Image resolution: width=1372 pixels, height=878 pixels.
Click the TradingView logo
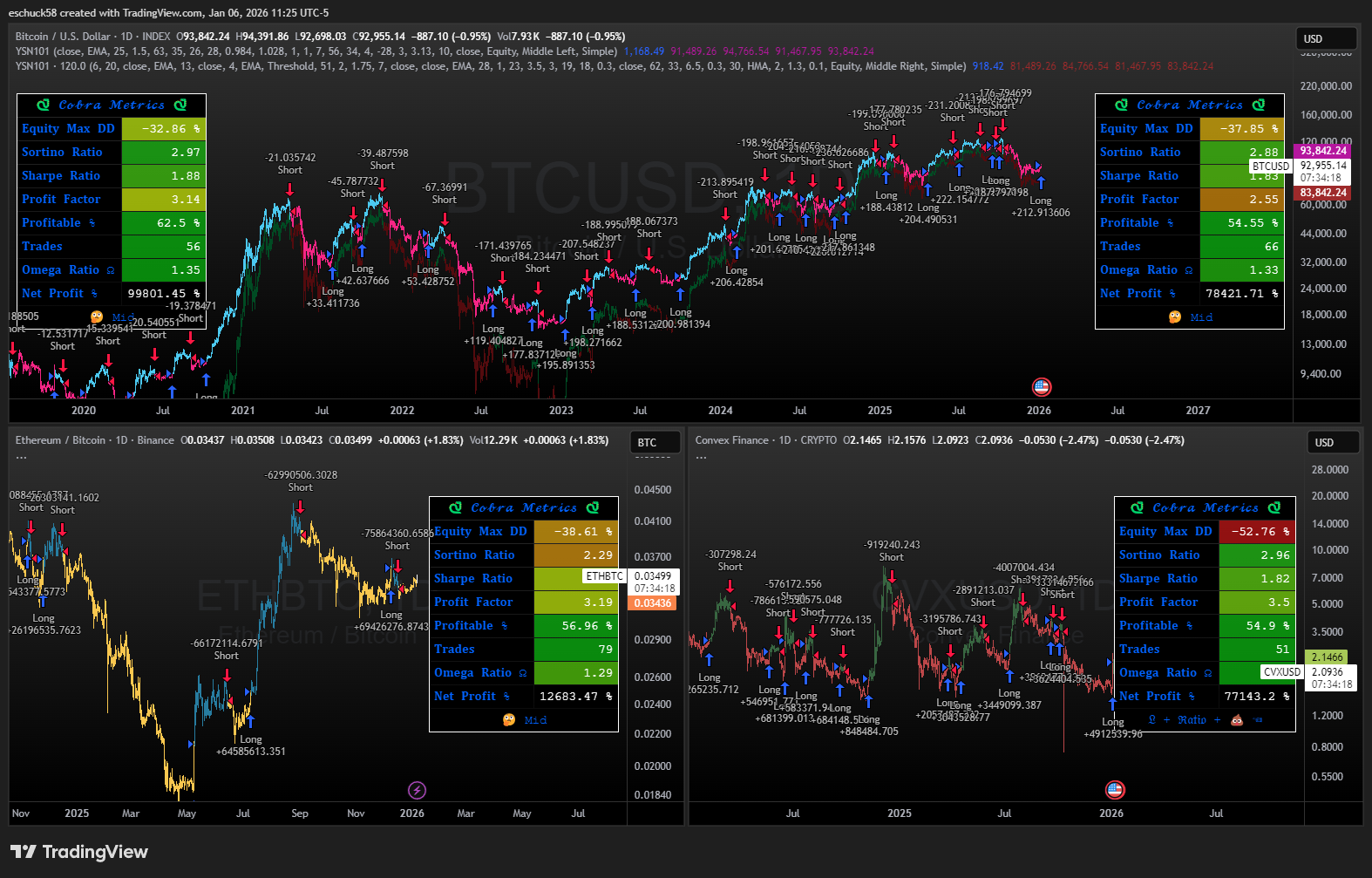79,852
